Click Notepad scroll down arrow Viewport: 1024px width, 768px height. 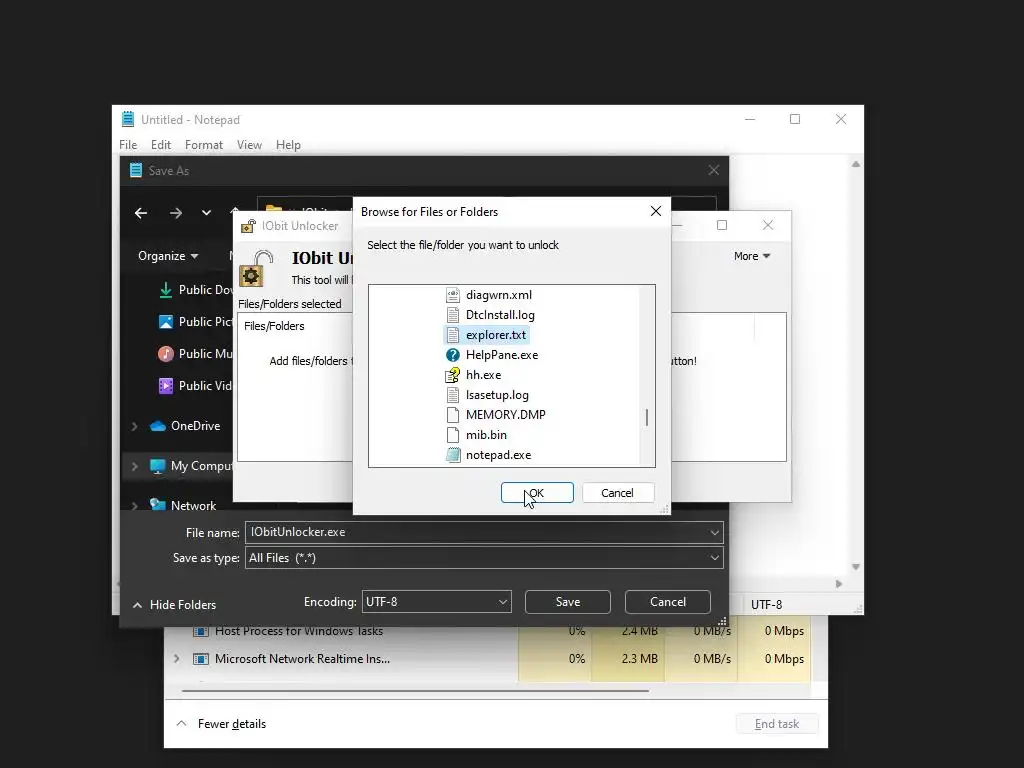[856, 567]
